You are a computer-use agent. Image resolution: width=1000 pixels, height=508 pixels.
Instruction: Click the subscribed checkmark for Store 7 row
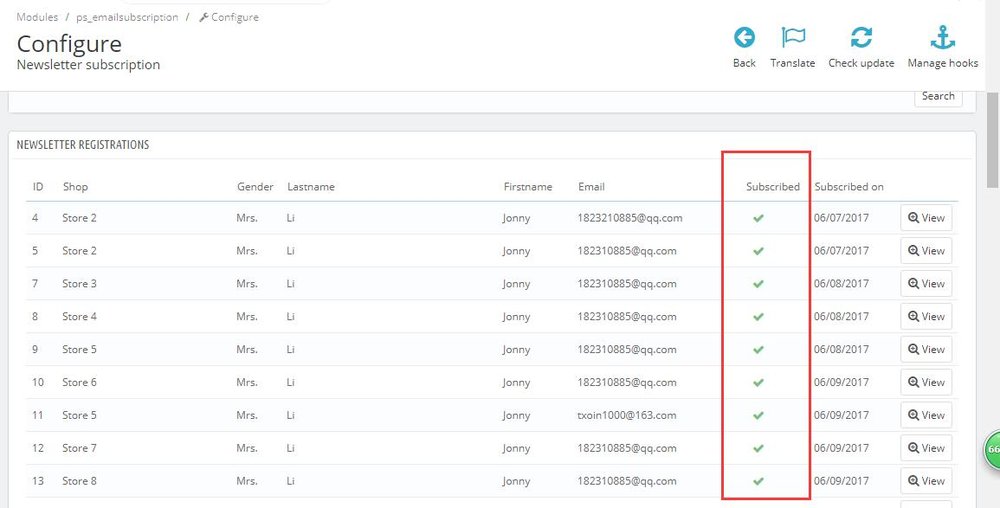(758, 448)
